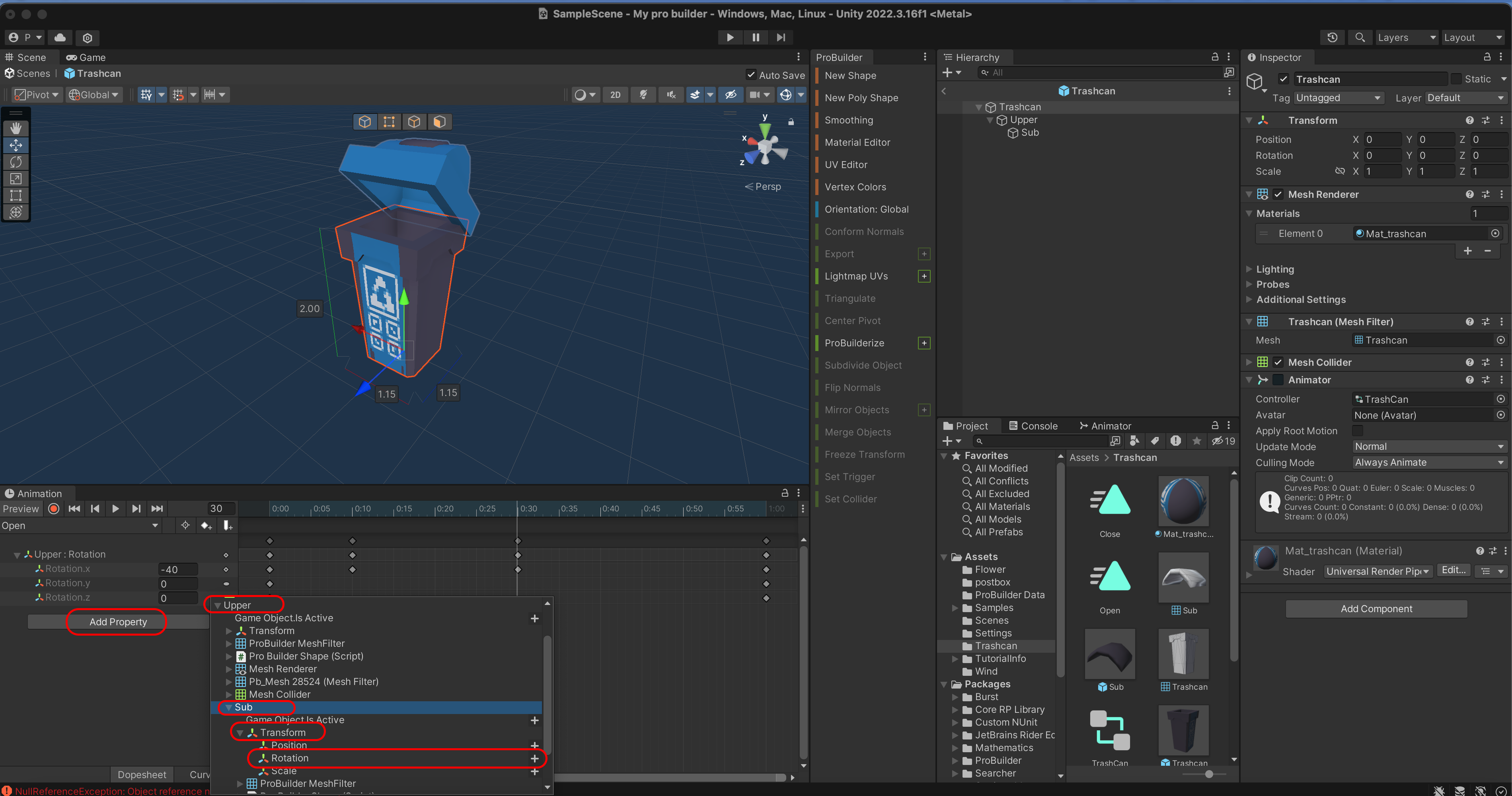
Task: Expand the Lighting section
Action: 1274,269
